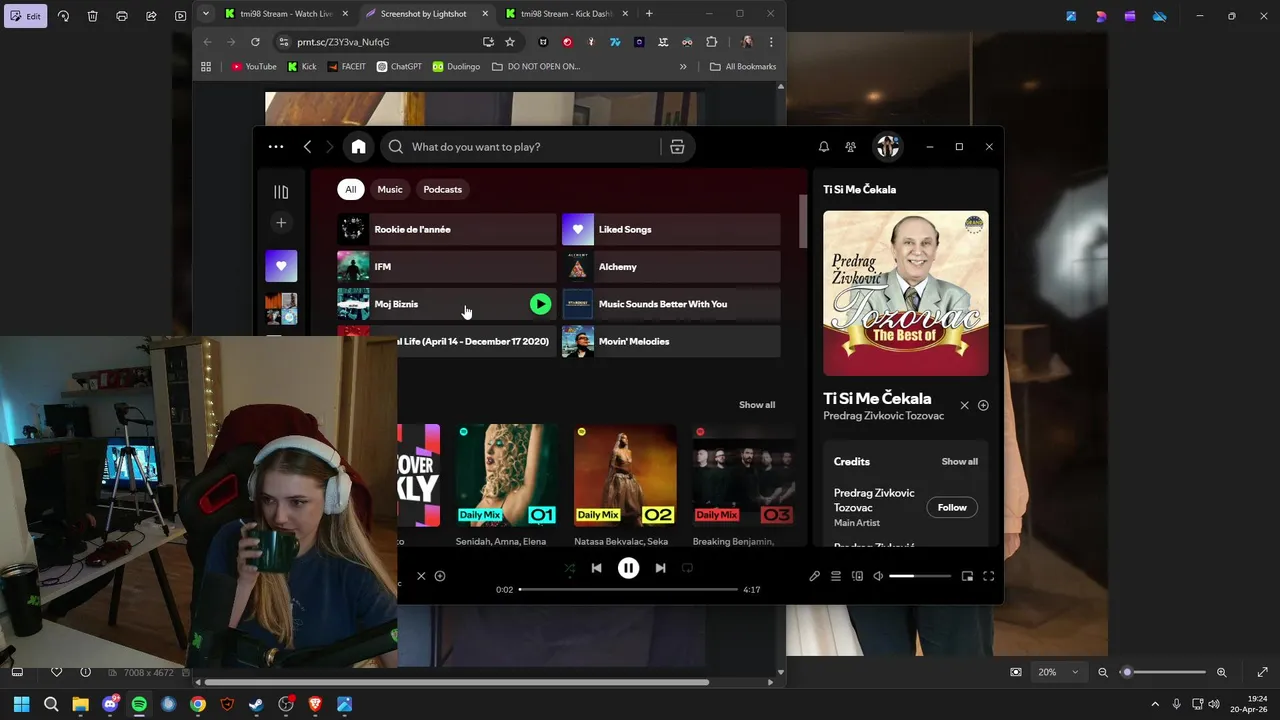Open Liked Songs from the Spotify sidebar
Image resolution: width=1280 pixels, height=720 pixels.
click(x=281, y=266)
